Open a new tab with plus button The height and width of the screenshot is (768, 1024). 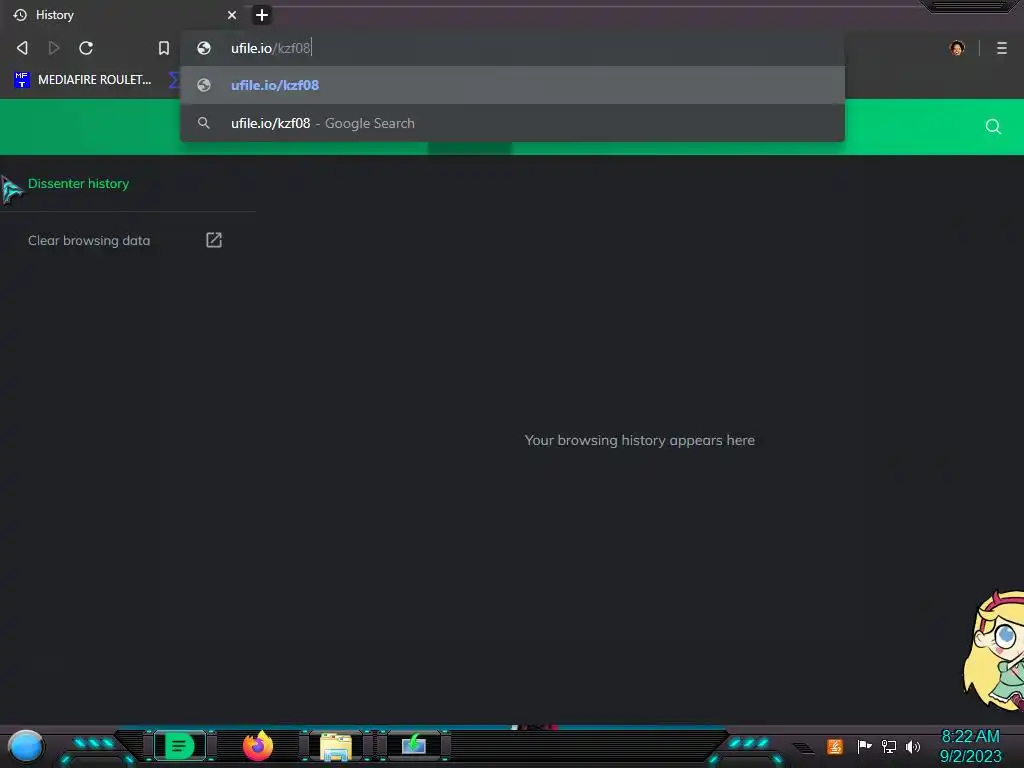point(262,15)
